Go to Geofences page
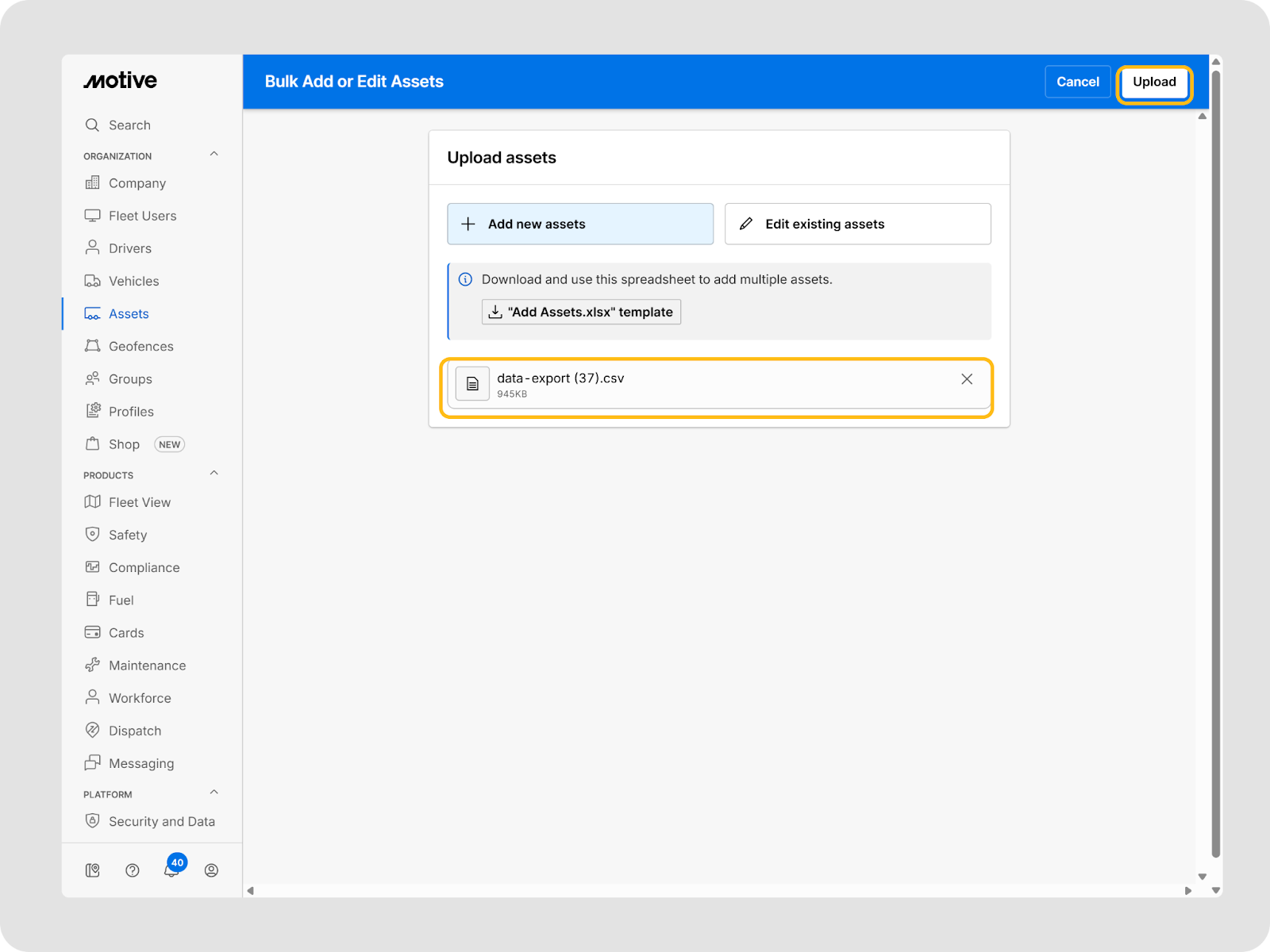The height and width of the screenshot is (952, 1270). tap(140, 347)
